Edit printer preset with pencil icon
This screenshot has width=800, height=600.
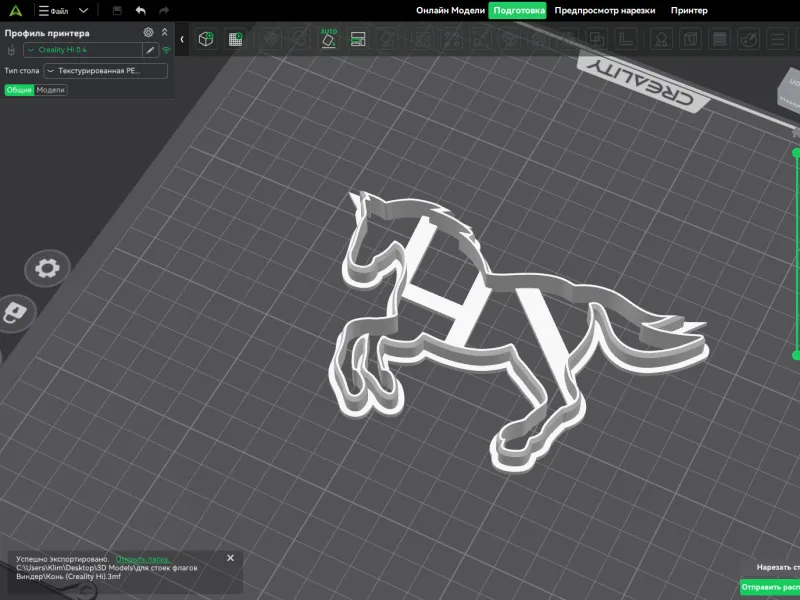click(x=150, y=49)
